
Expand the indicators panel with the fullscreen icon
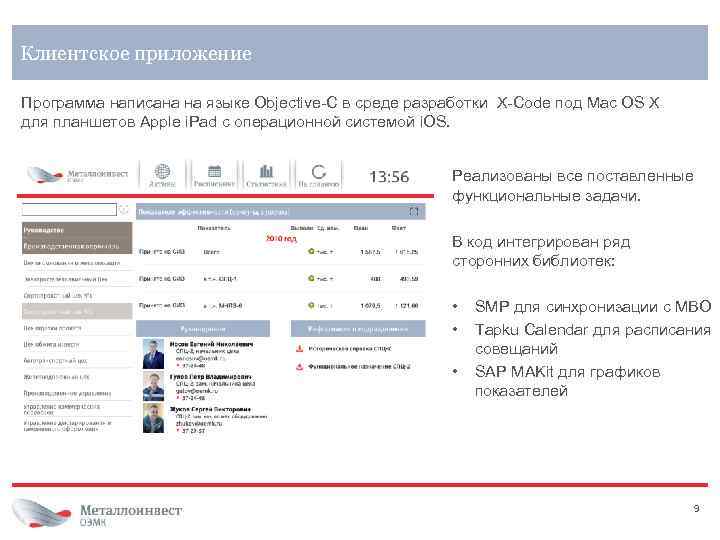[x=414, y=212]
